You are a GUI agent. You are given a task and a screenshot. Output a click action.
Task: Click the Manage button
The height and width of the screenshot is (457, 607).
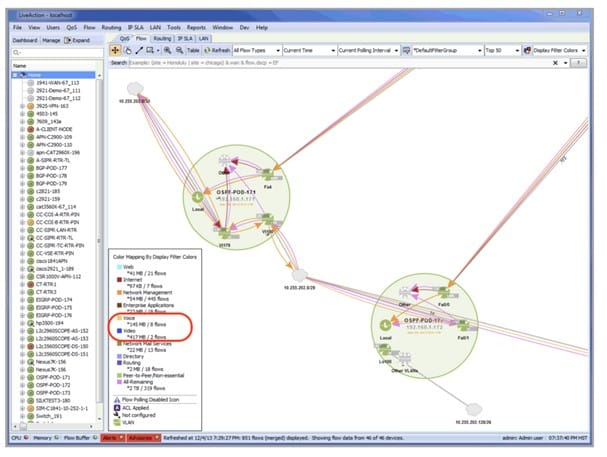(51, 40)
